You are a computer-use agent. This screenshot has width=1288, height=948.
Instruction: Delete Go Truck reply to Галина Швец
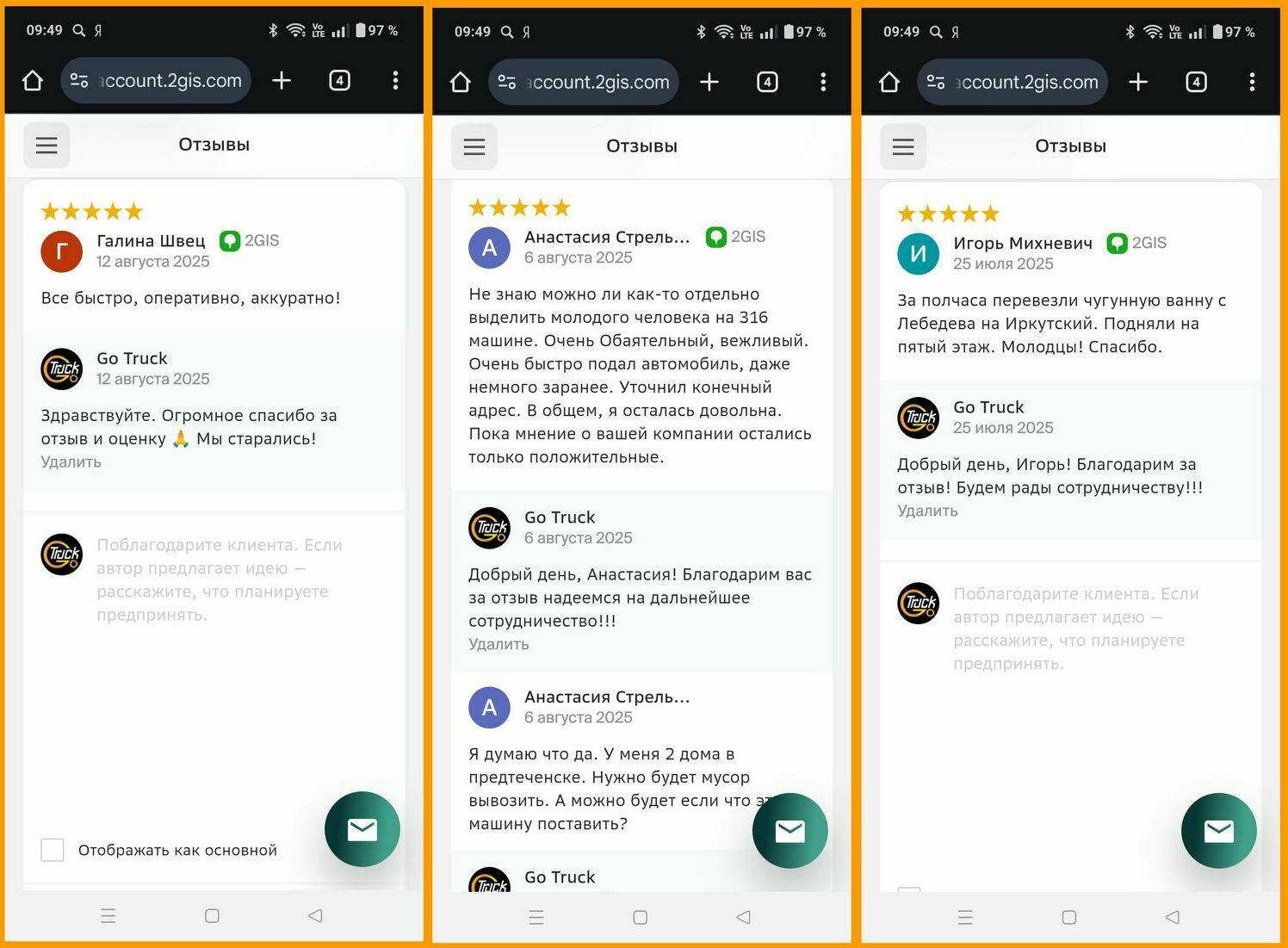coord(71,462)
